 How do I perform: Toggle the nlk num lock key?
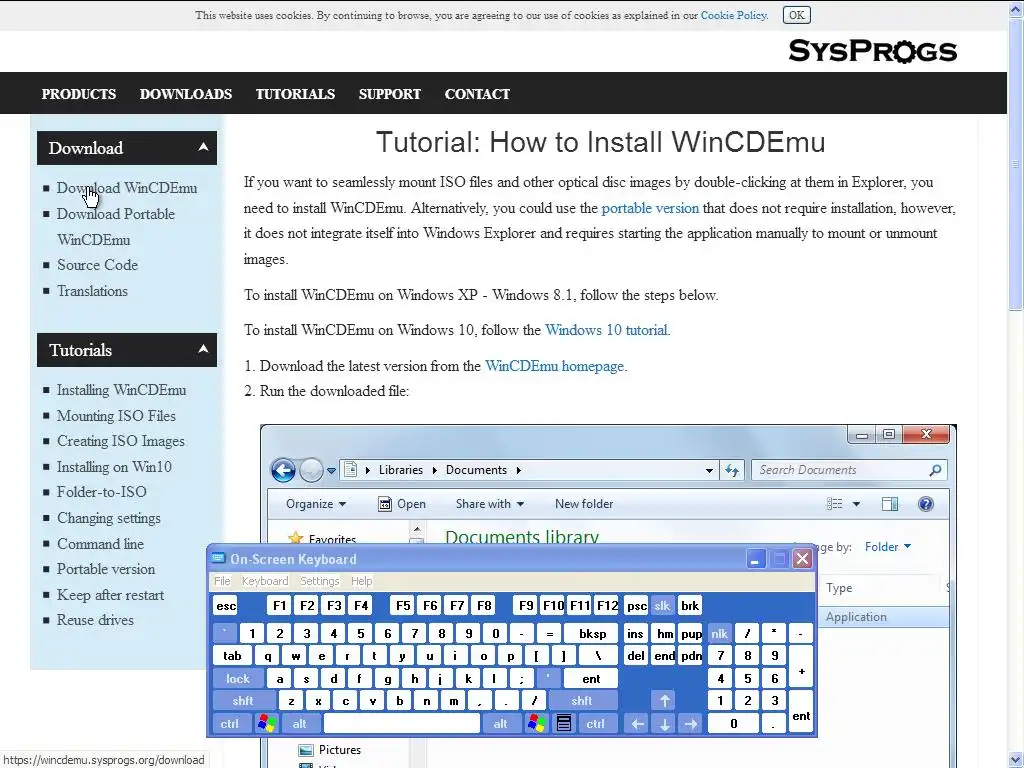(x=719, y=633)
